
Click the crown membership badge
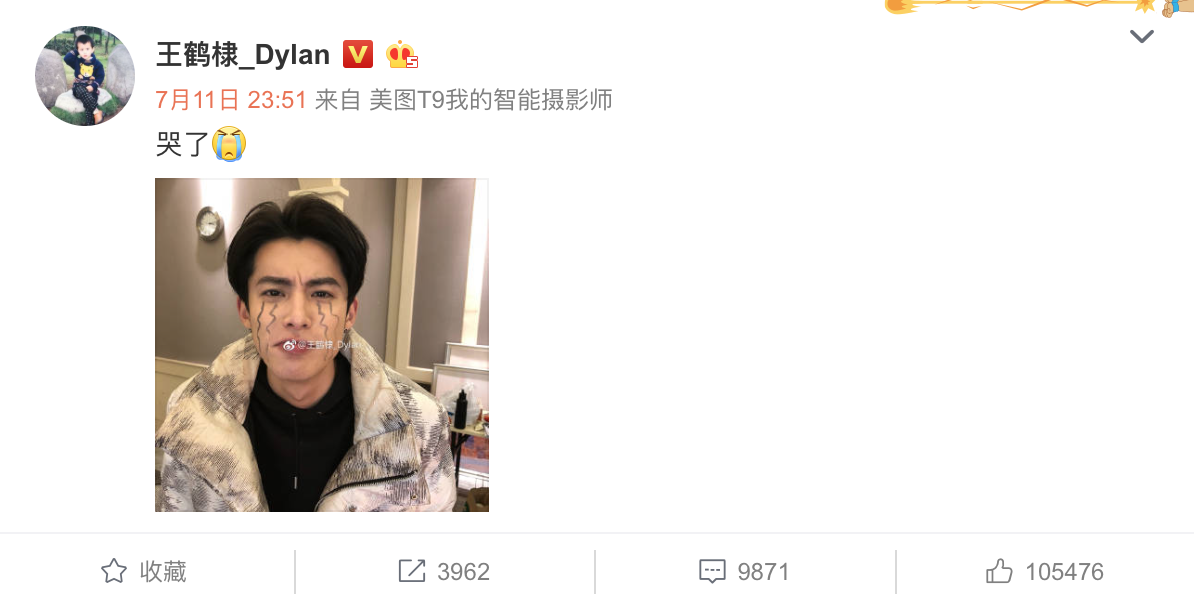[401, 55]
